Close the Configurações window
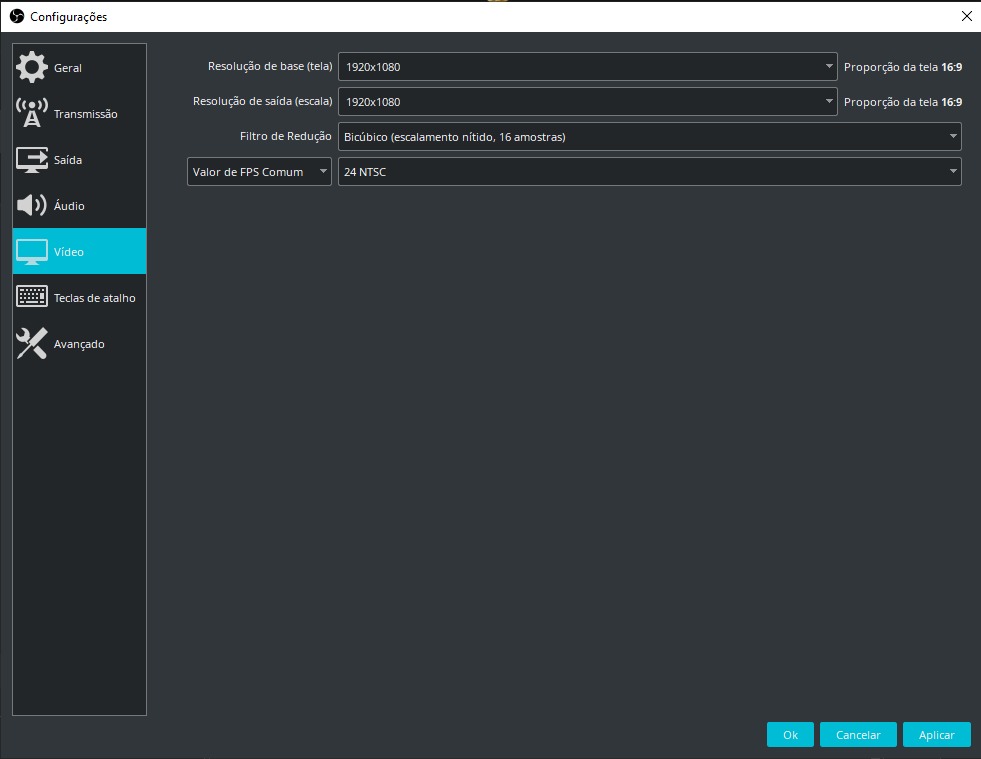This screenshot has height=759, width=981. pos(965,16)
